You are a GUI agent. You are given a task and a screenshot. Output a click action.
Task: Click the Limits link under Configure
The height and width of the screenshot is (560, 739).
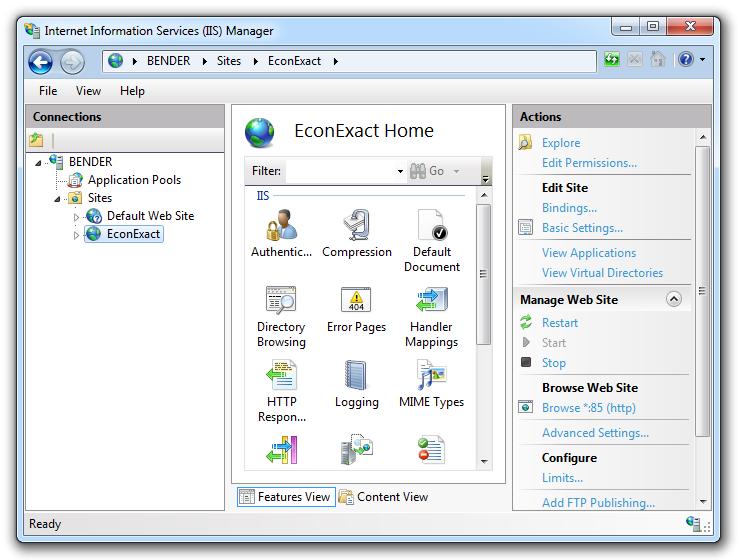(562, 478)
